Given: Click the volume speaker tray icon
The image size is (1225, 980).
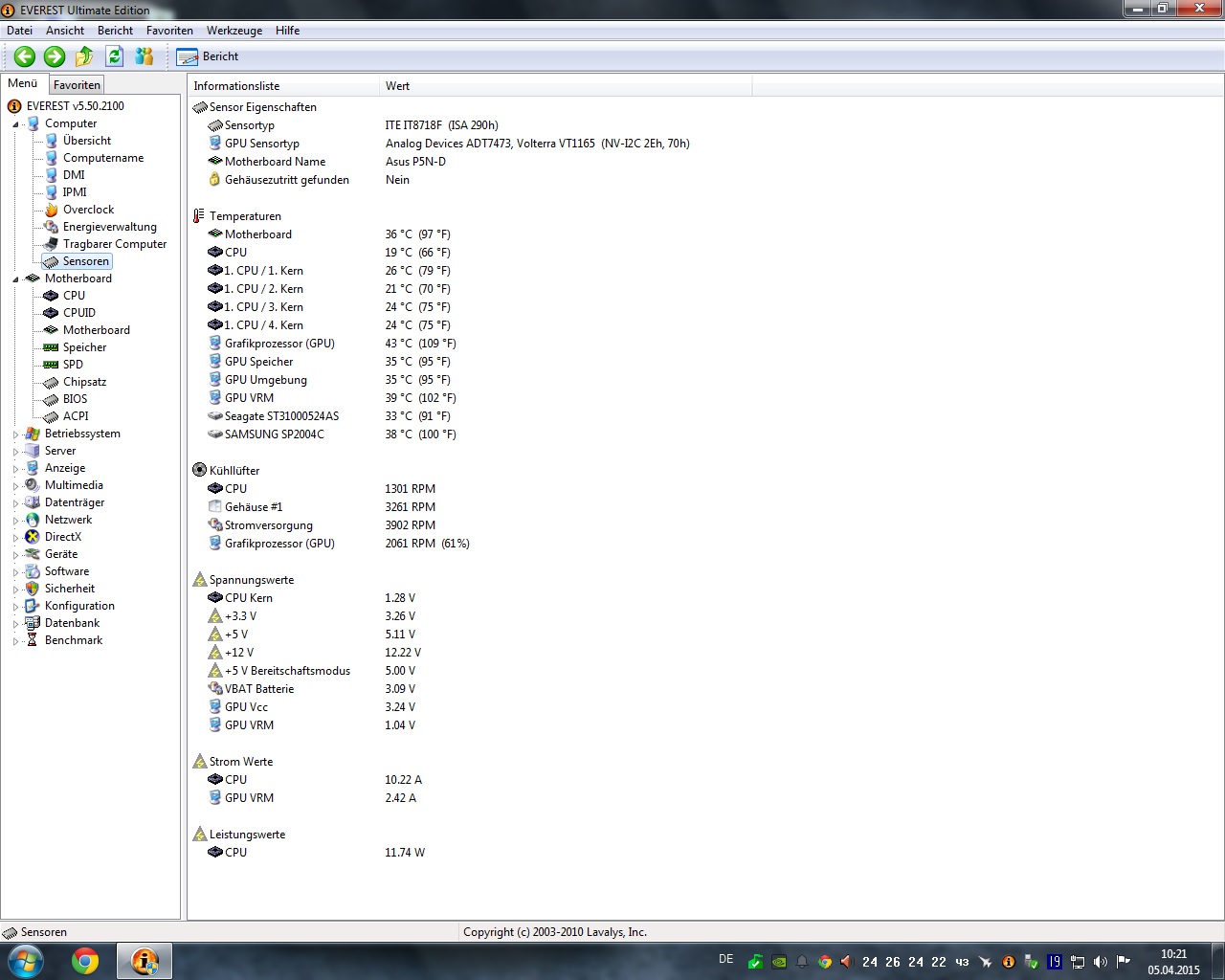Looking at the screenshot, I should coord(1101,962).
